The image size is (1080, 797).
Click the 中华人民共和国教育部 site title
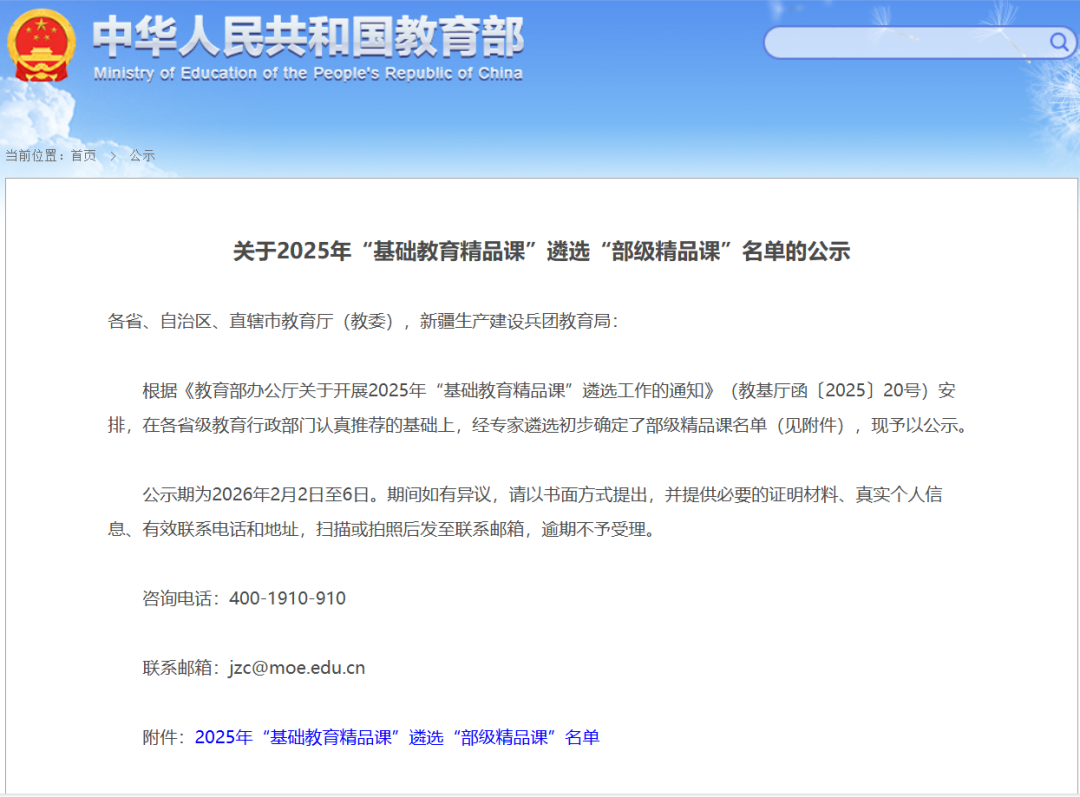[x=308, y=38]
